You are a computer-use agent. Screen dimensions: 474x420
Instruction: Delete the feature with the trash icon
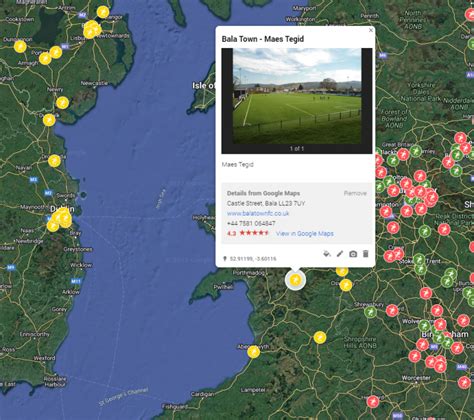[x=366, y=254]
